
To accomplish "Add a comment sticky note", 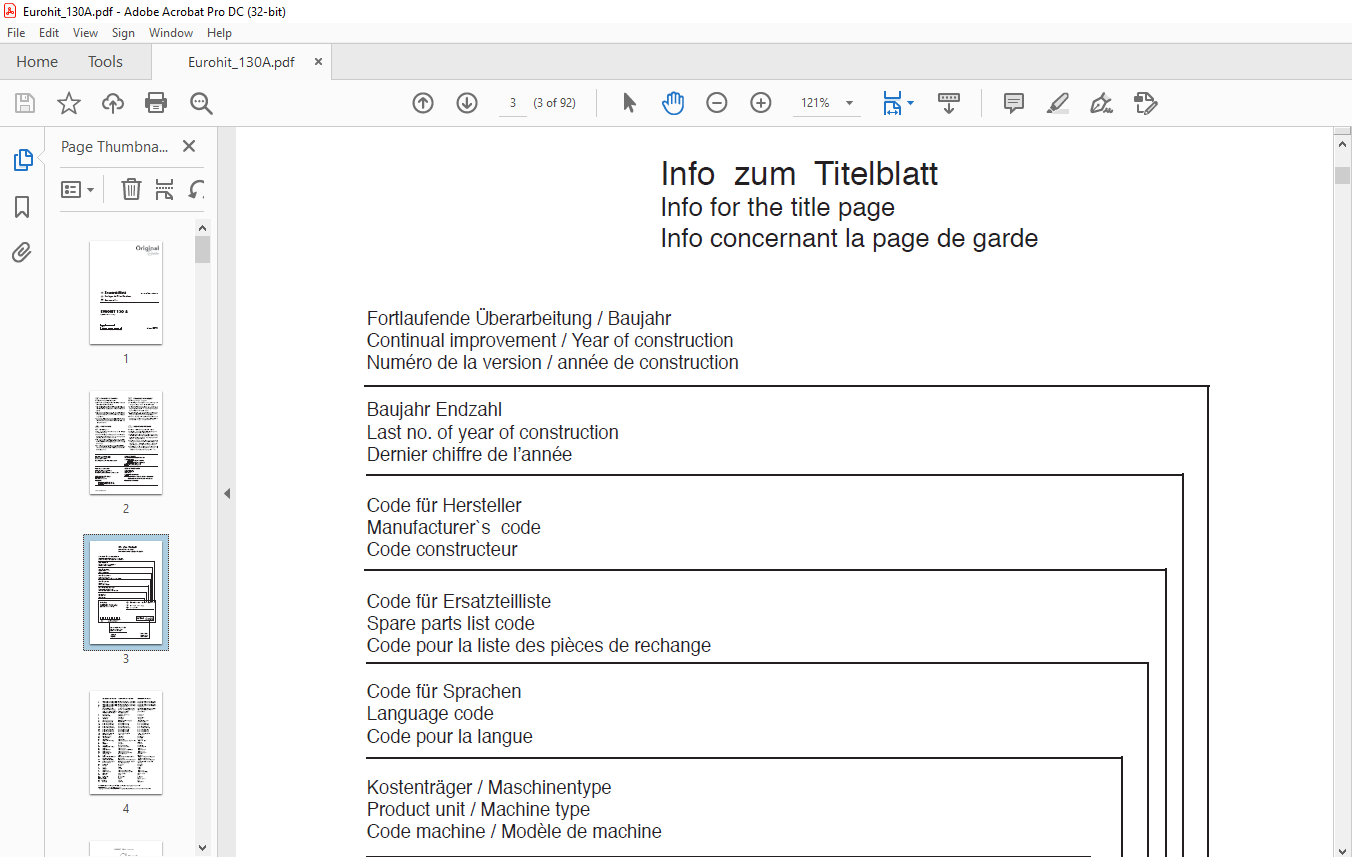I will 1014,103.
